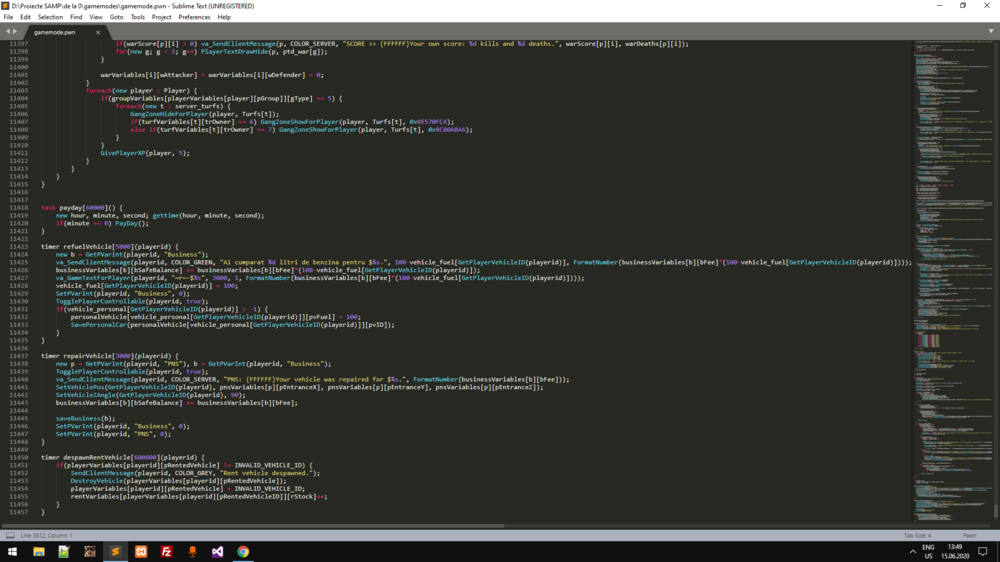Open FileZilla from the taskbar

166,552
